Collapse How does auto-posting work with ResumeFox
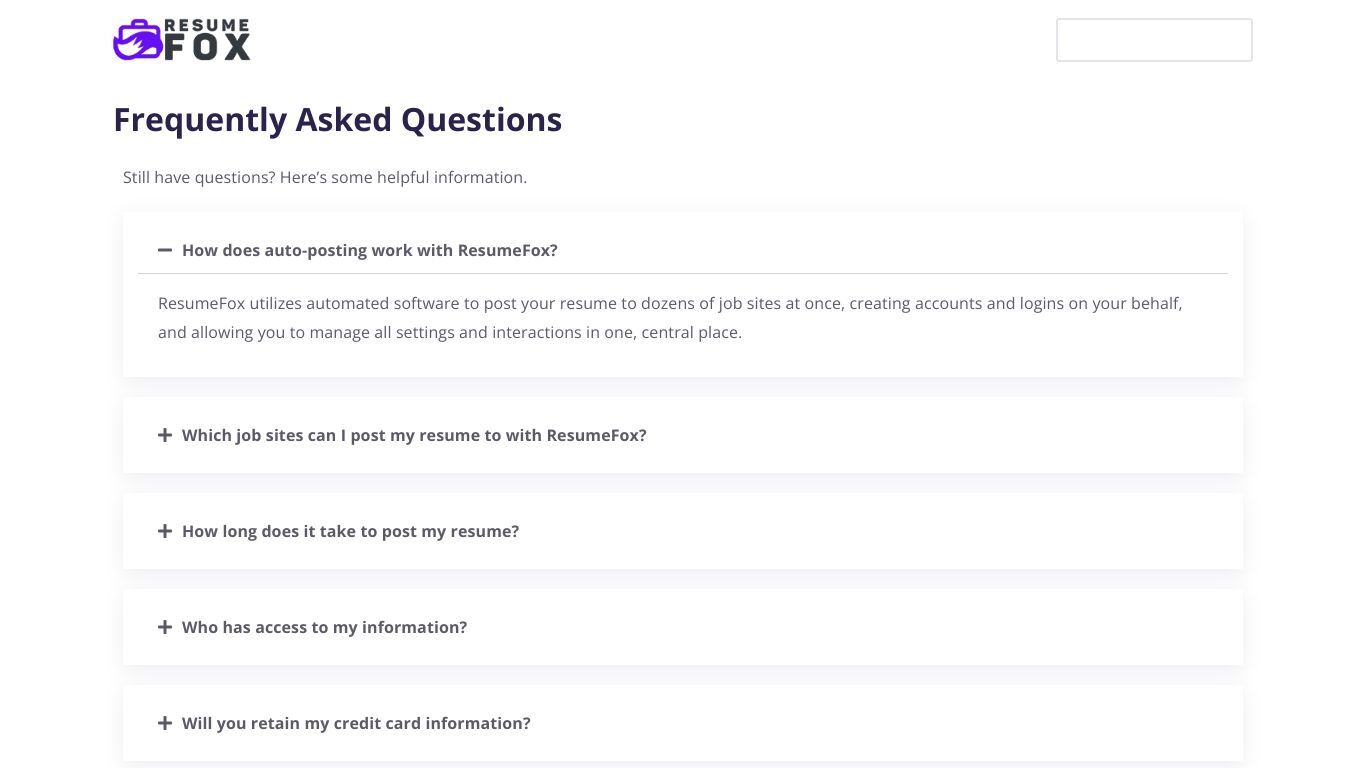The image size is (1366, 768). coord(370,250)
